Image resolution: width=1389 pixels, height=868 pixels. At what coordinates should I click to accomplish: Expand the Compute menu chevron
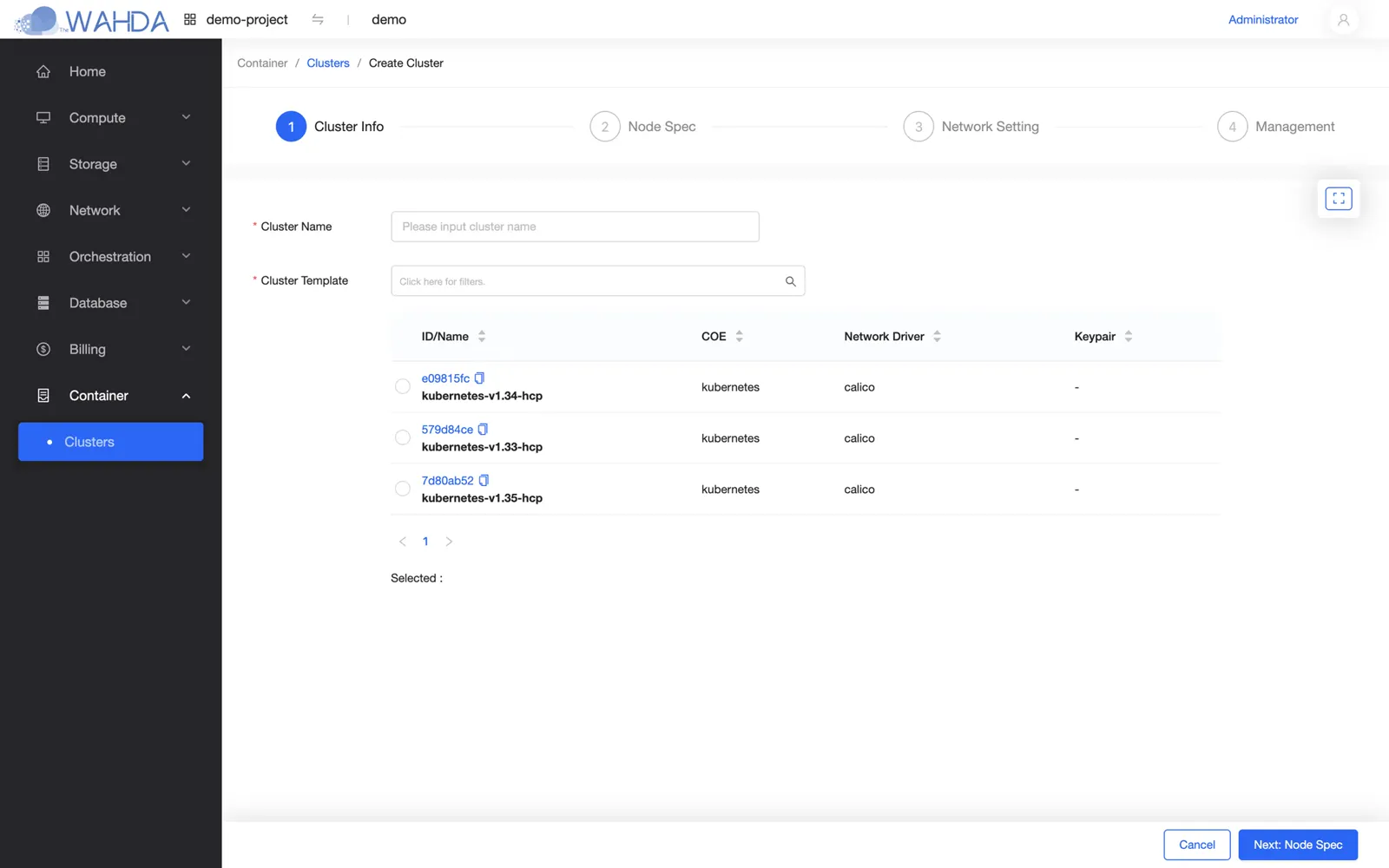(186, 117)
